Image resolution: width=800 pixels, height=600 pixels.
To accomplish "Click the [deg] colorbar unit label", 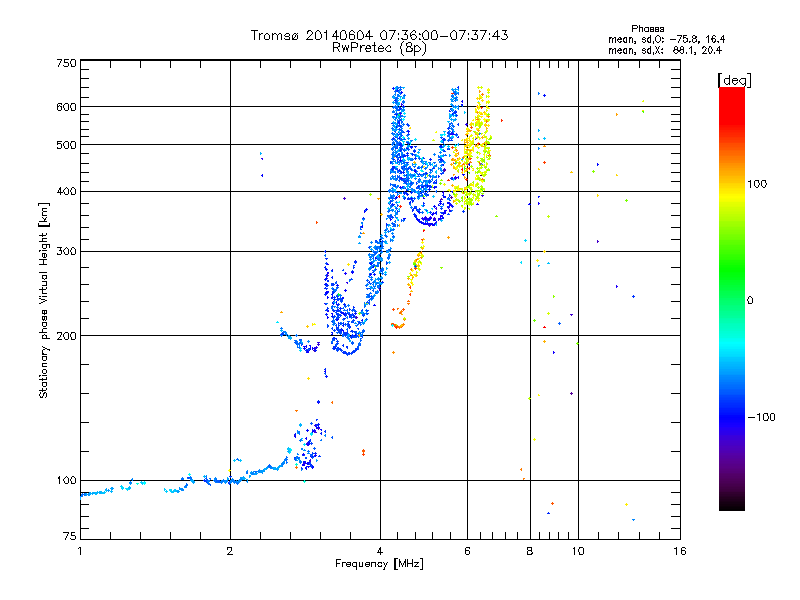I will (x=734, y=80).
